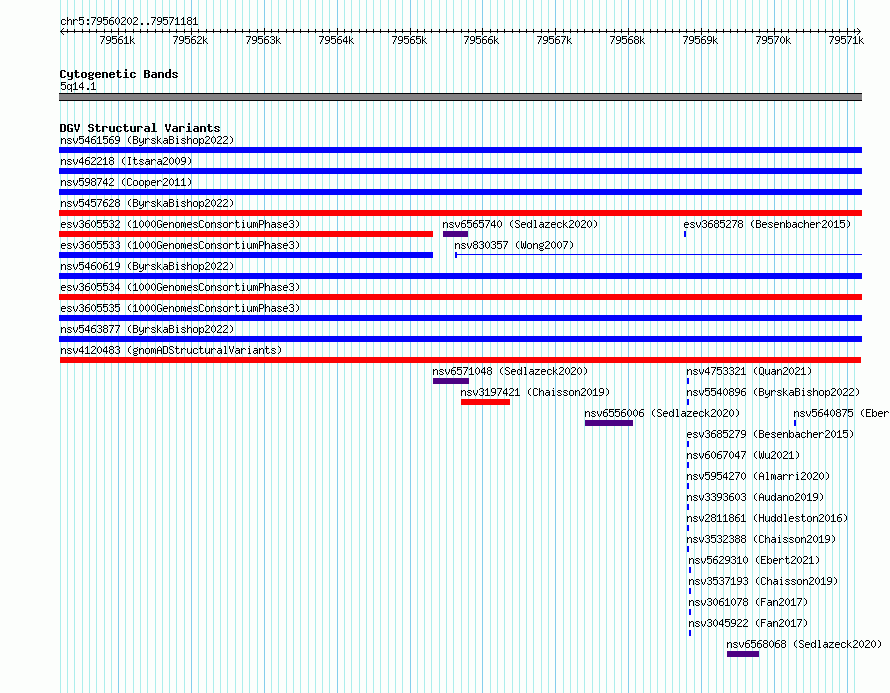Viewport: 890px width, 693px height.
Task: Select the esv3605533 variant label
Action: pos(180,245)
